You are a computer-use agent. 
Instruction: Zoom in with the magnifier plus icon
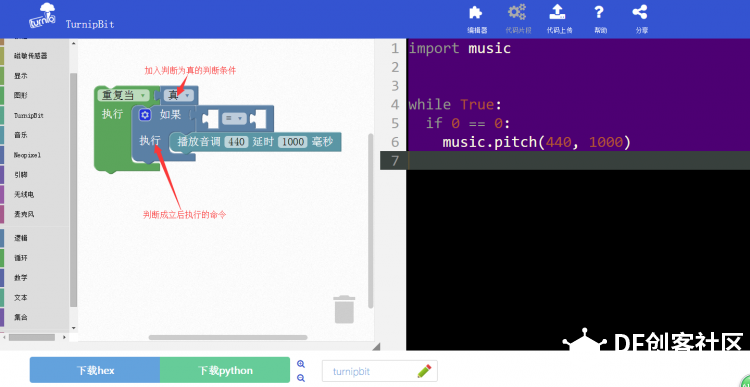pyautogui.click(x=301, y=364)
